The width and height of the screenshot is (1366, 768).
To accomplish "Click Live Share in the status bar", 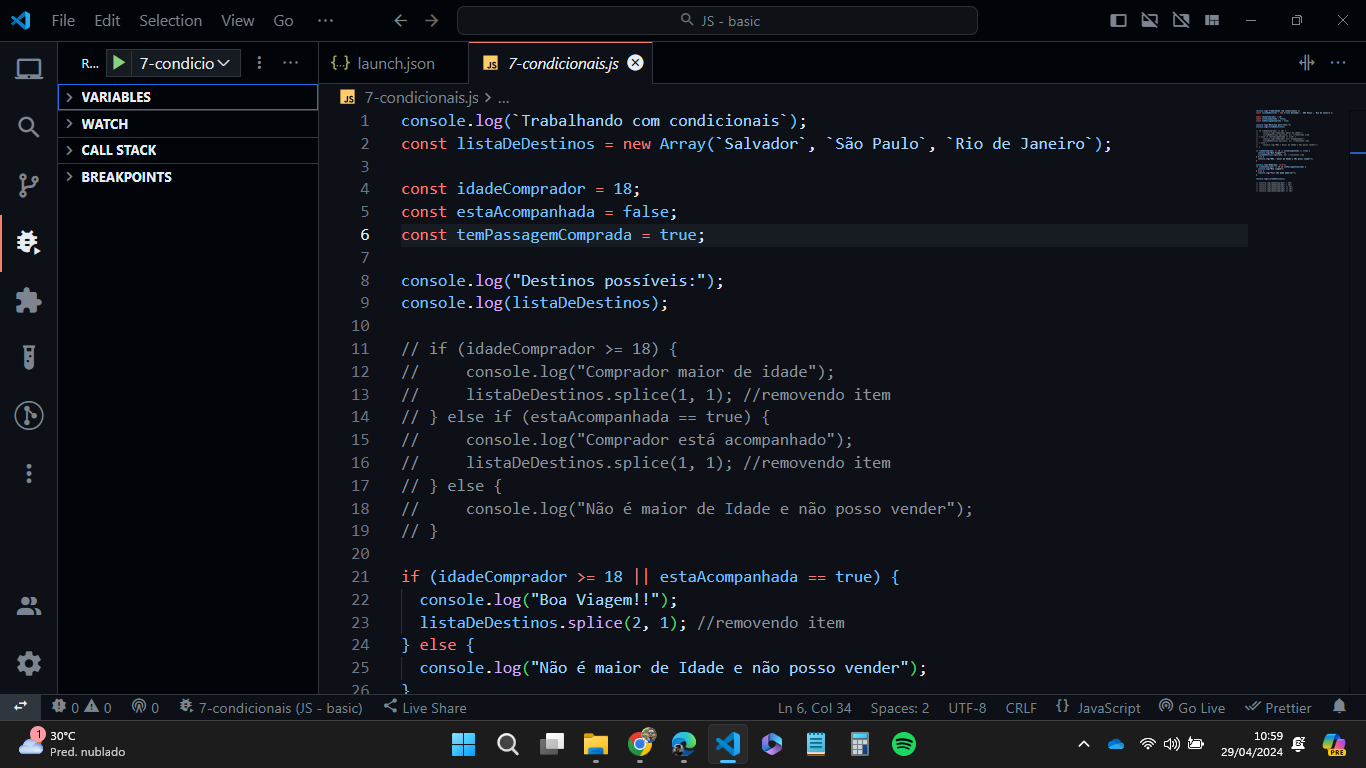I will click(x=425, y=707).
